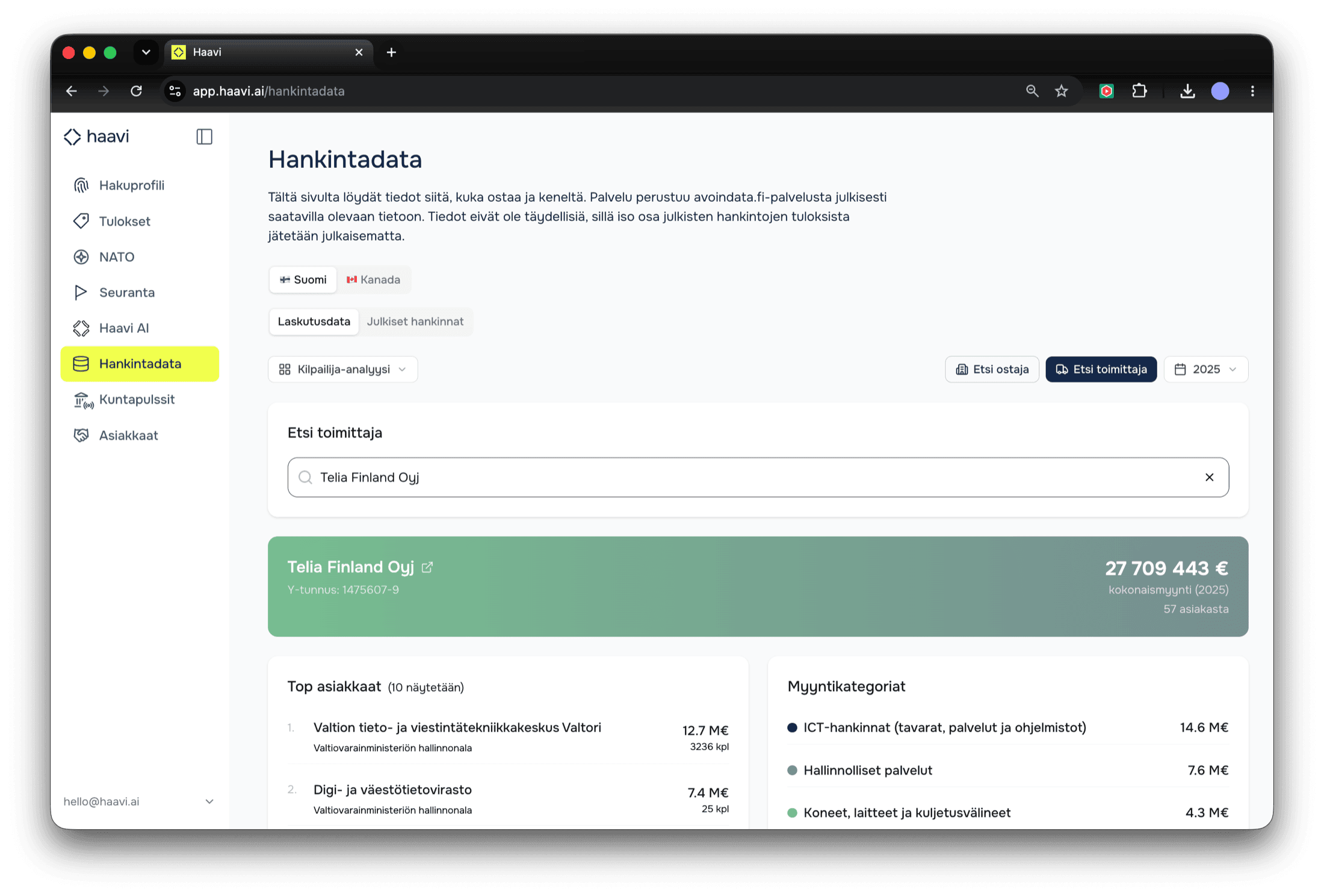Open the red recorder extension icon

[x=1106, y=91]
